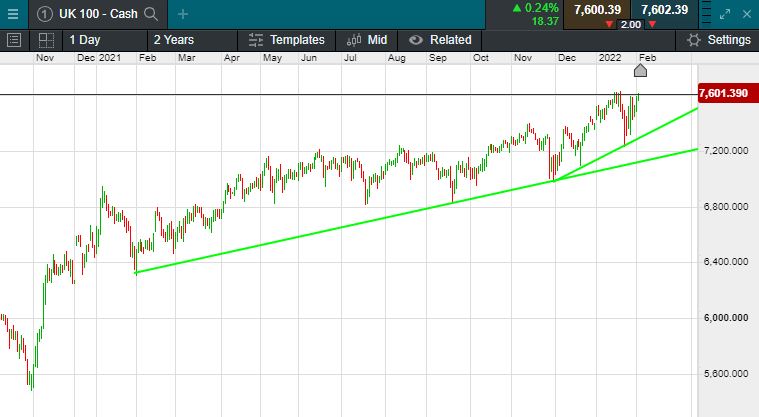Open the list panel icon on the toolbar
Image resolution: width=759 pixels, height=417 pixels.
(14, 40)
